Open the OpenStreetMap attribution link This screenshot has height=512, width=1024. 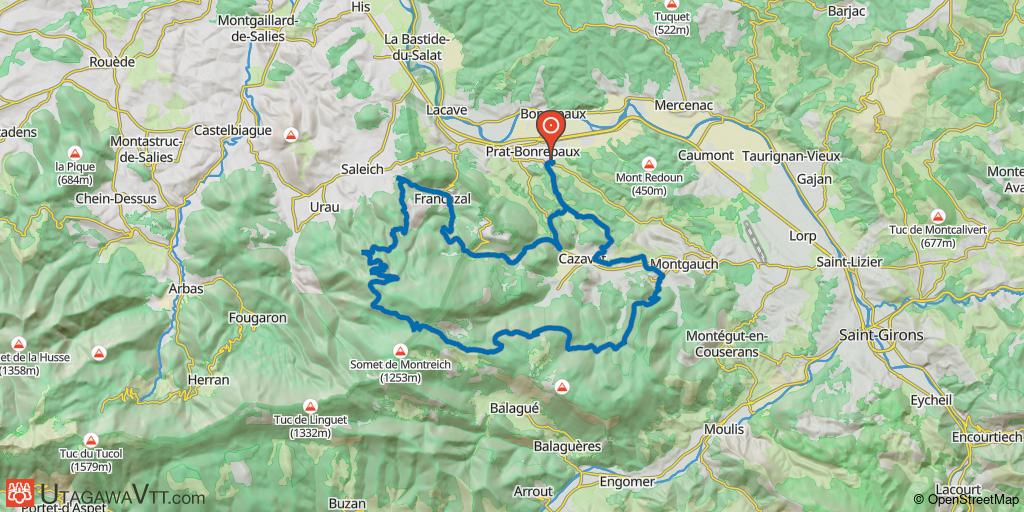[x=967, y=499]
